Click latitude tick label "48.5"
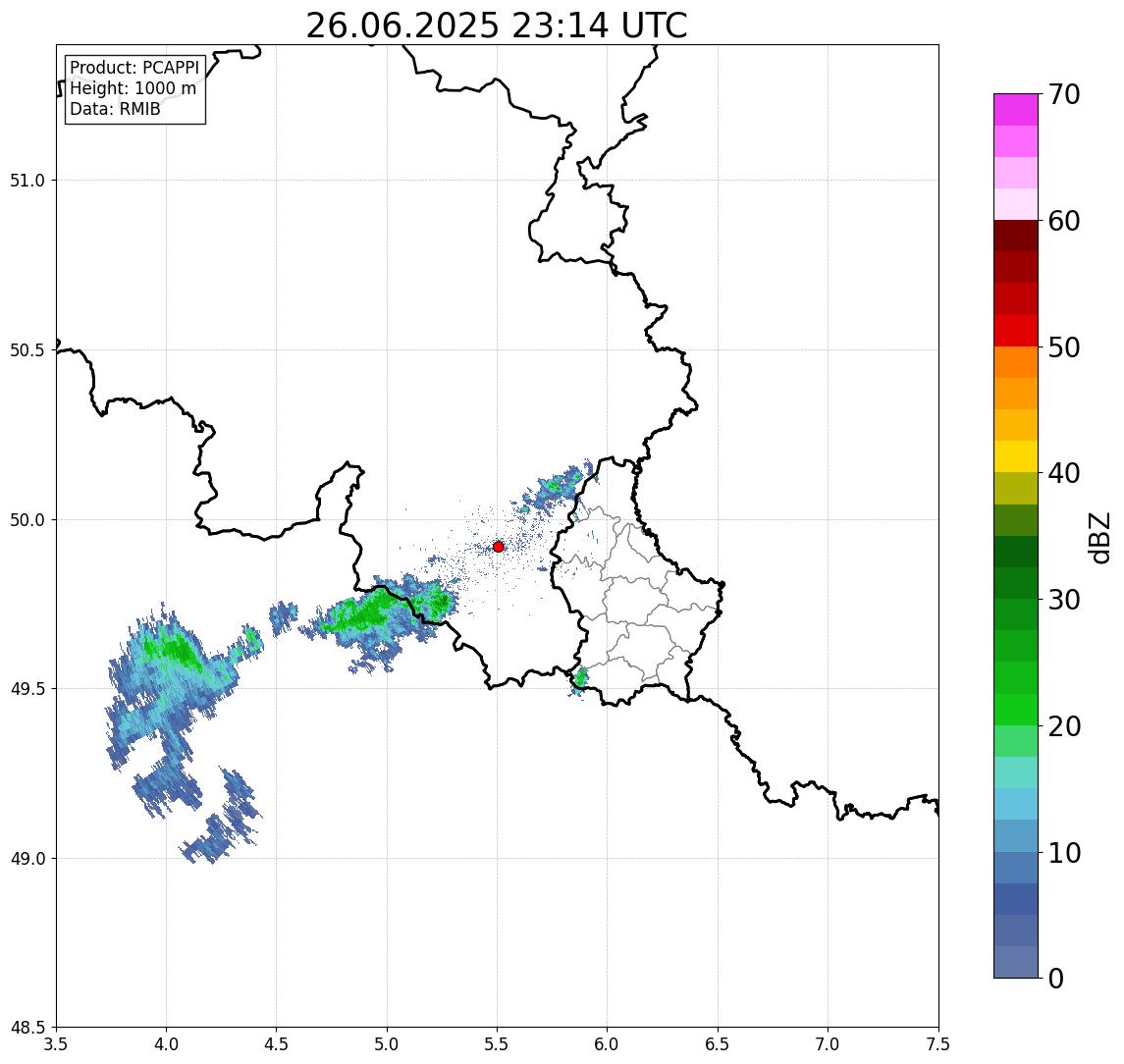 pos(27,1028)
